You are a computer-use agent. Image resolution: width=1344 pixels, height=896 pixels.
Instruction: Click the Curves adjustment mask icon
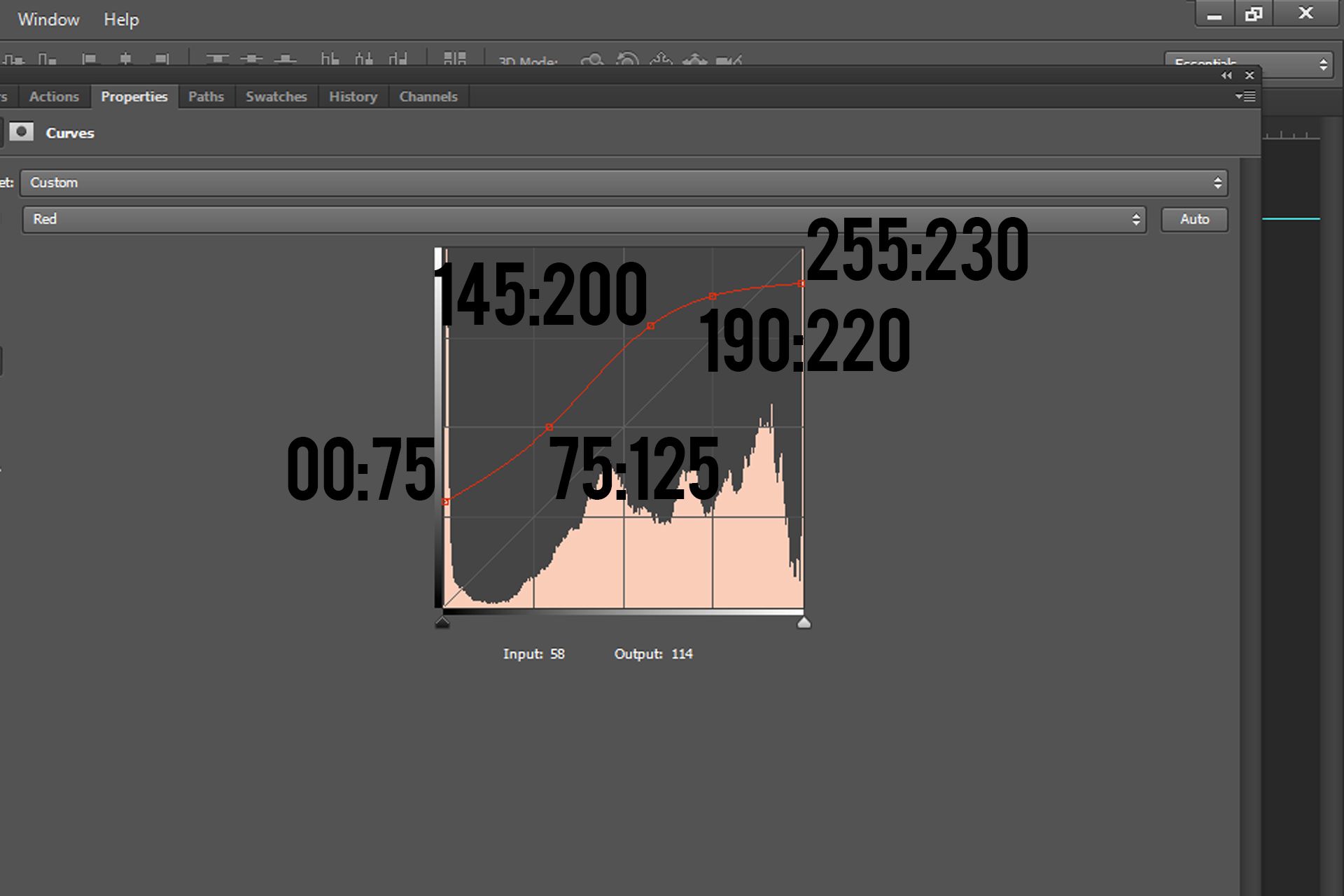(22, 132)
